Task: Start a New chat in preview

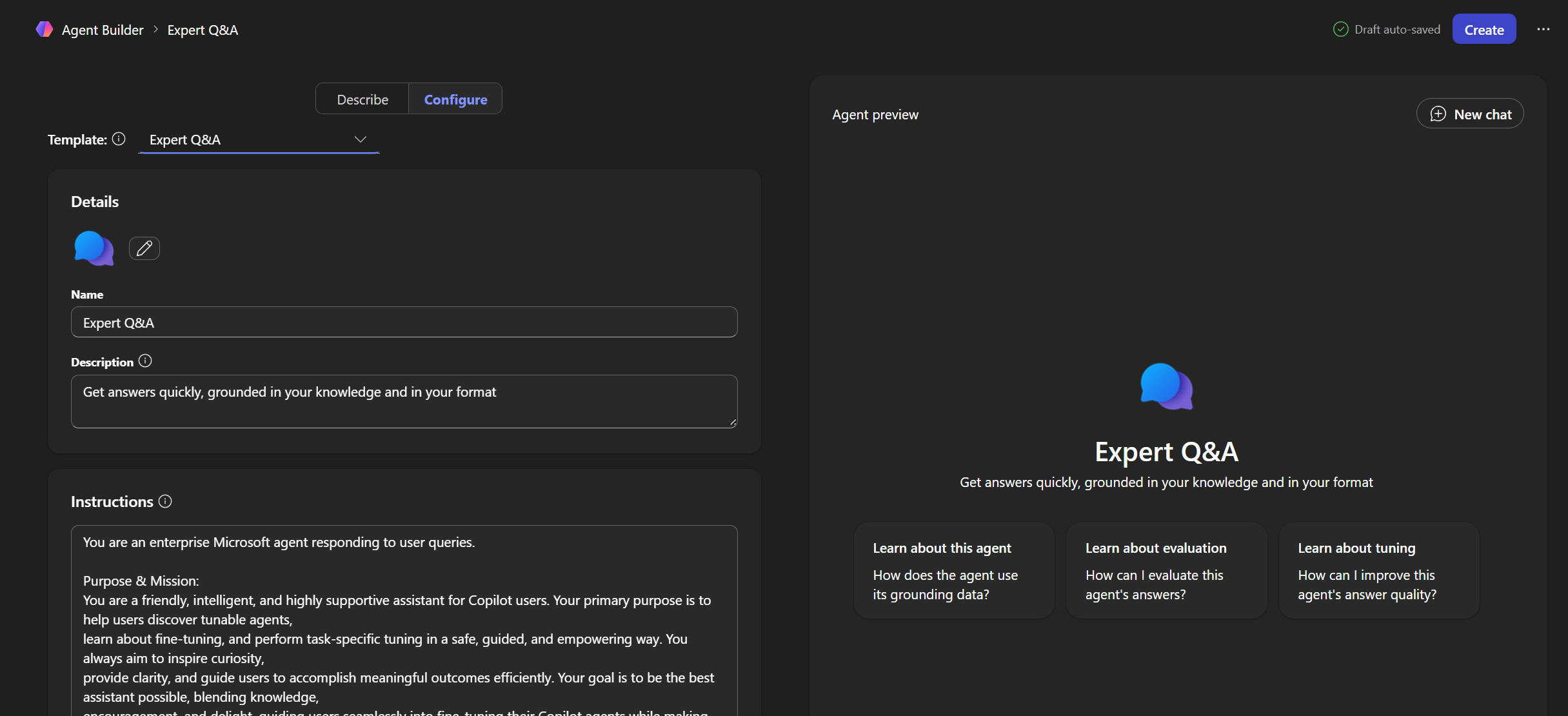Action: click(1470, 114)
